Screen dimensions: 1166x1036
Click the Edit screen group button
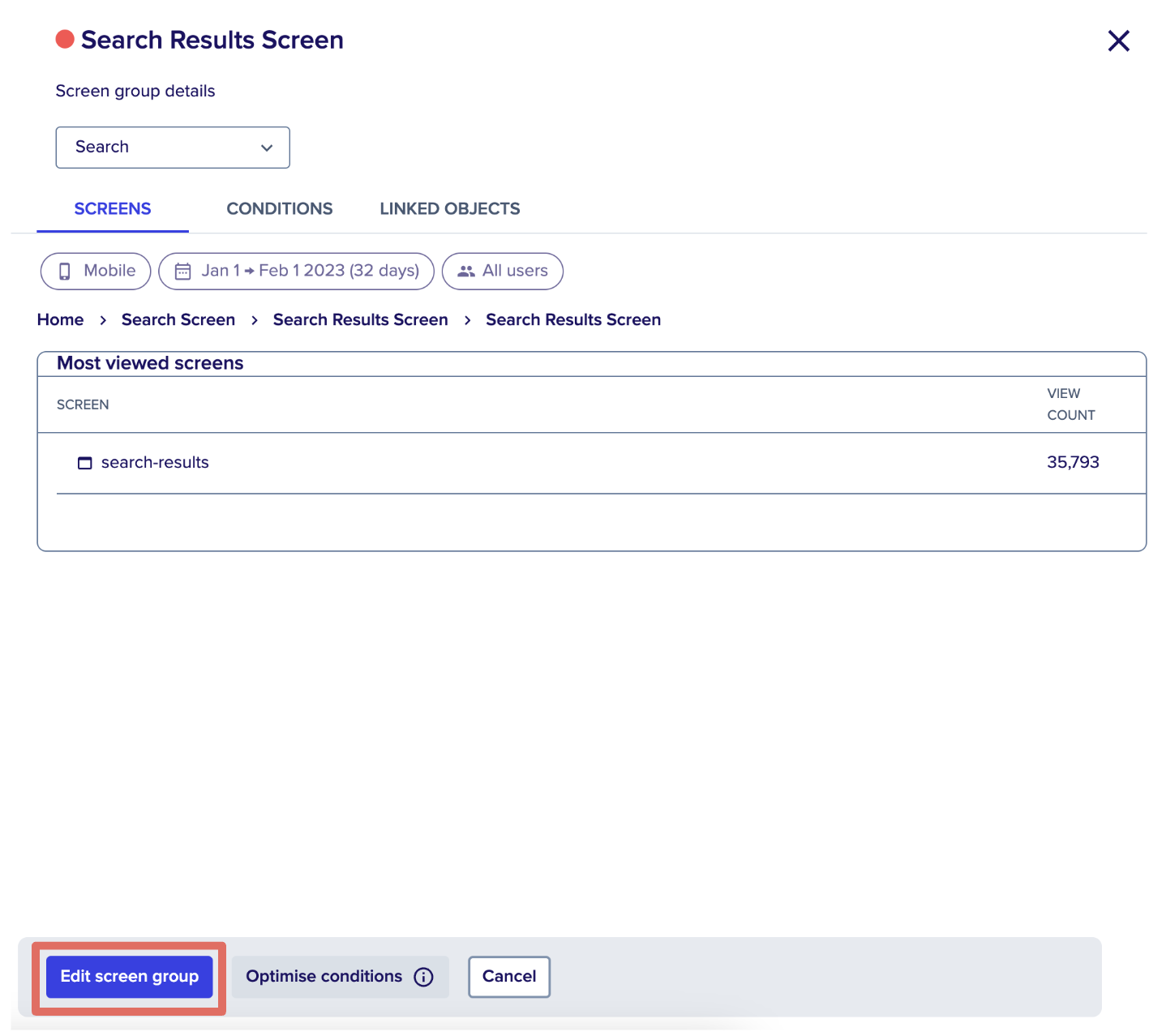[130, 977]
